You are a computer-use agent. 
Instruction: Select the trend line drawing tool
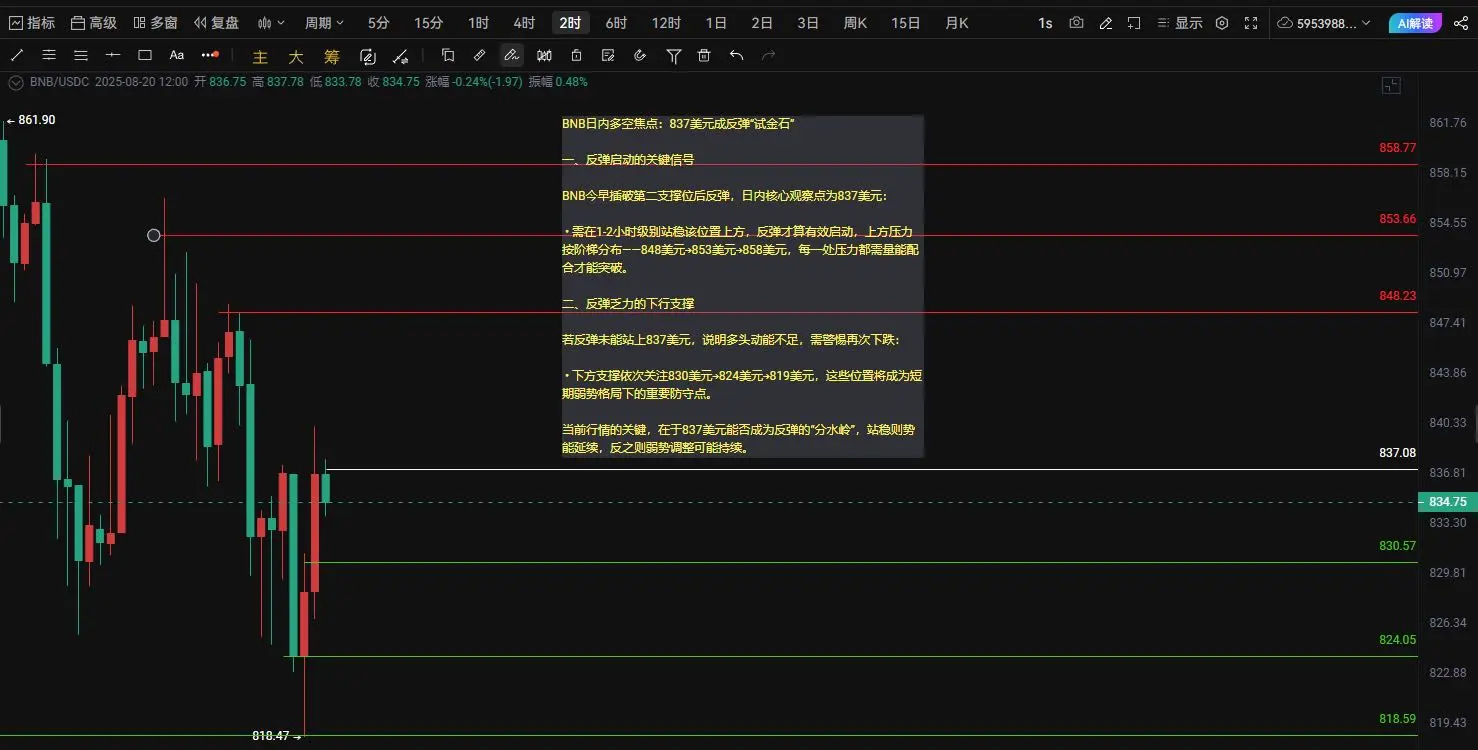(x=17, y=55)
